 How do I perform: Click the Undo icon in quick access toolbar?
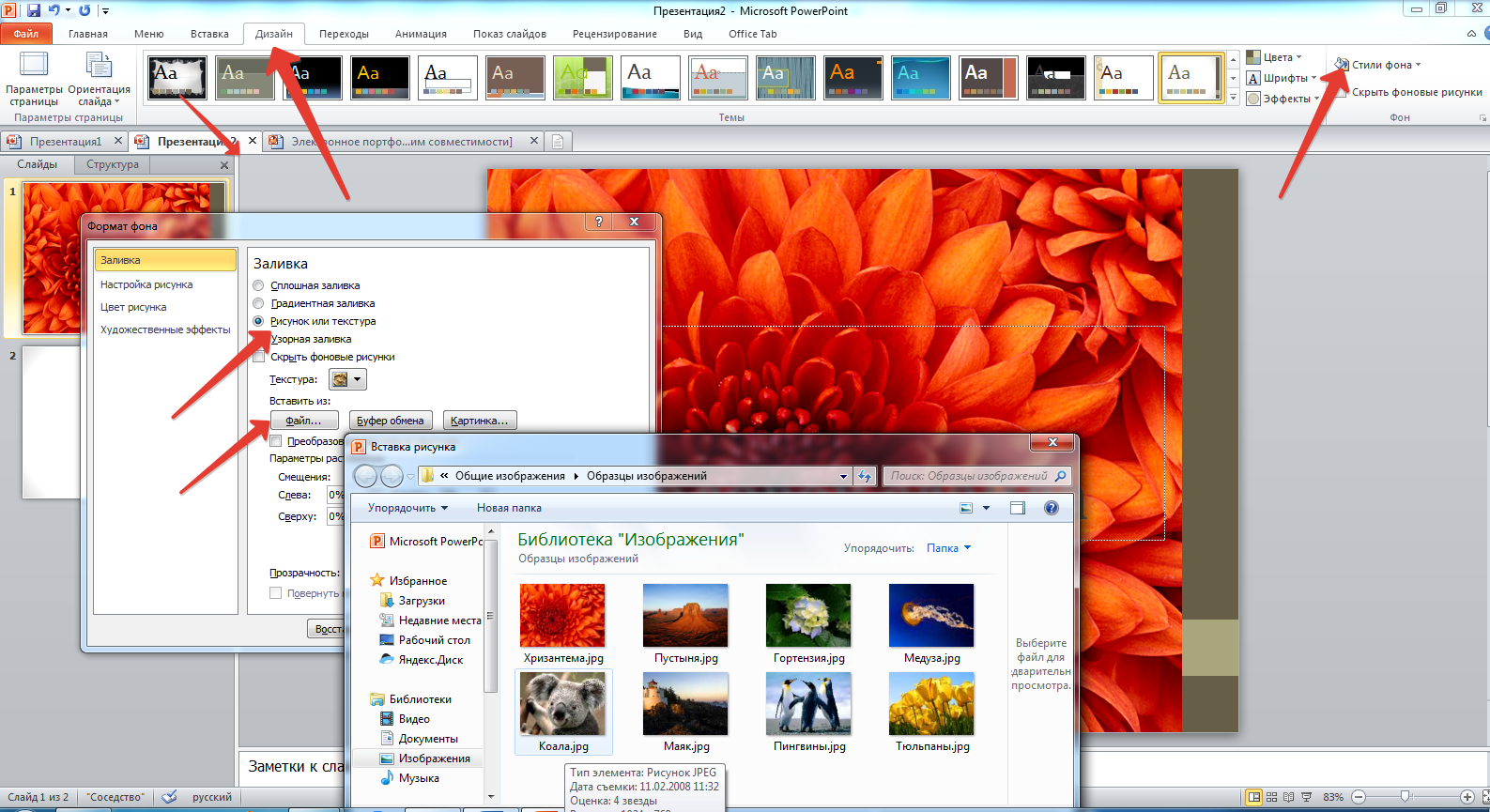54,10
